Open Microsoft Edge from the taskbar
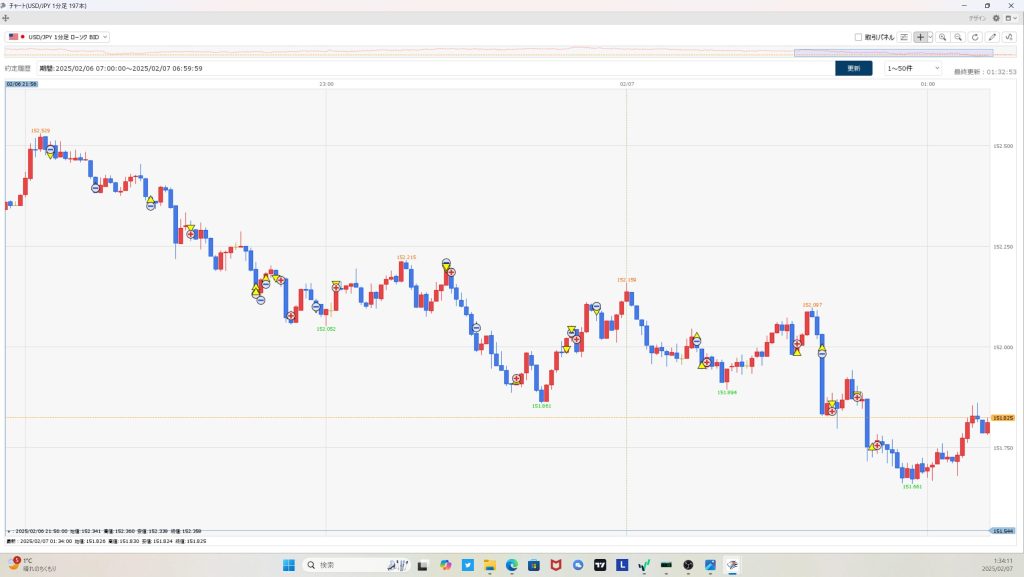The width and height of the screenshot is (1024, 577). point(512,565)
